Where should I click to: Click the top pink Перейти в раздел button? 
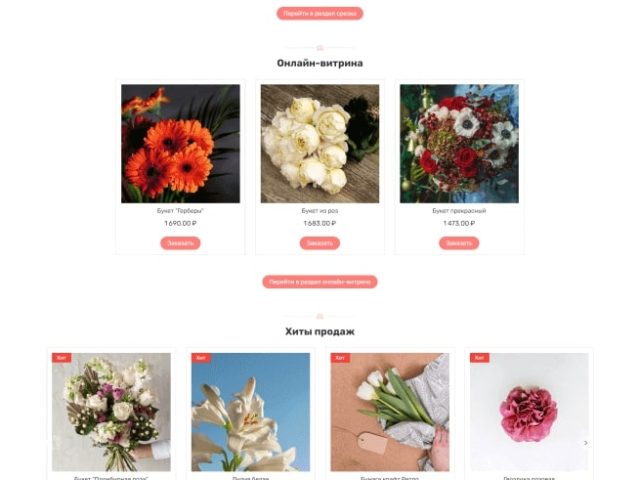tap(320, 13)
